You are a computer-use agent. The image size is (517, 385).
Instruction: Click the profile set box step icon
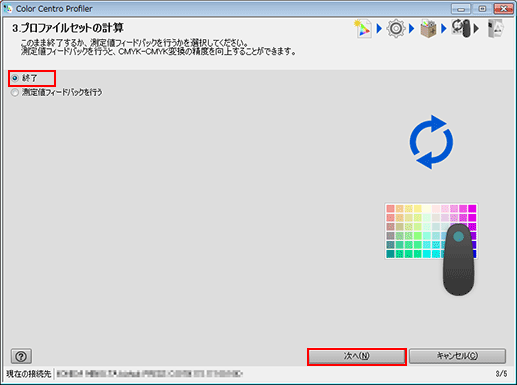tap(428, 29)
